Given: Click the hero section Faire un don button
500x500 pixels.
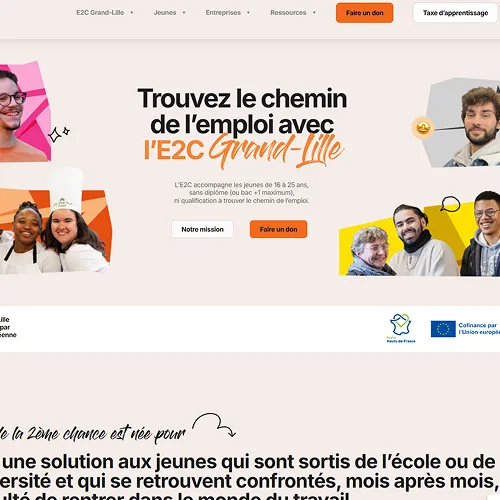Looking at the screenshot, I should (x=278, y=229).
